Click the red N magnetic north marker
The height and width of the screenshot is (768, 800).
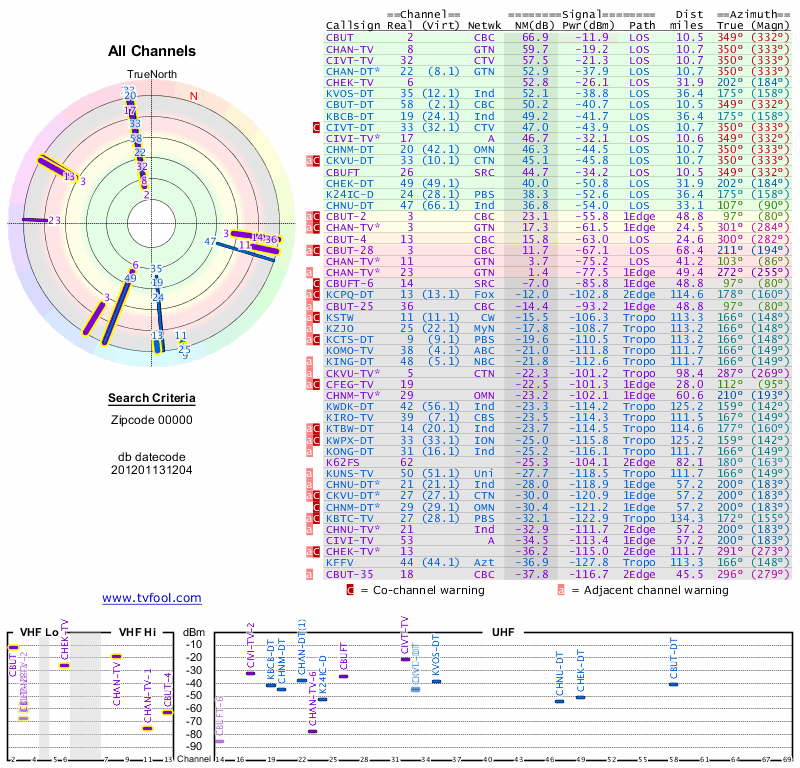[193, 96]
